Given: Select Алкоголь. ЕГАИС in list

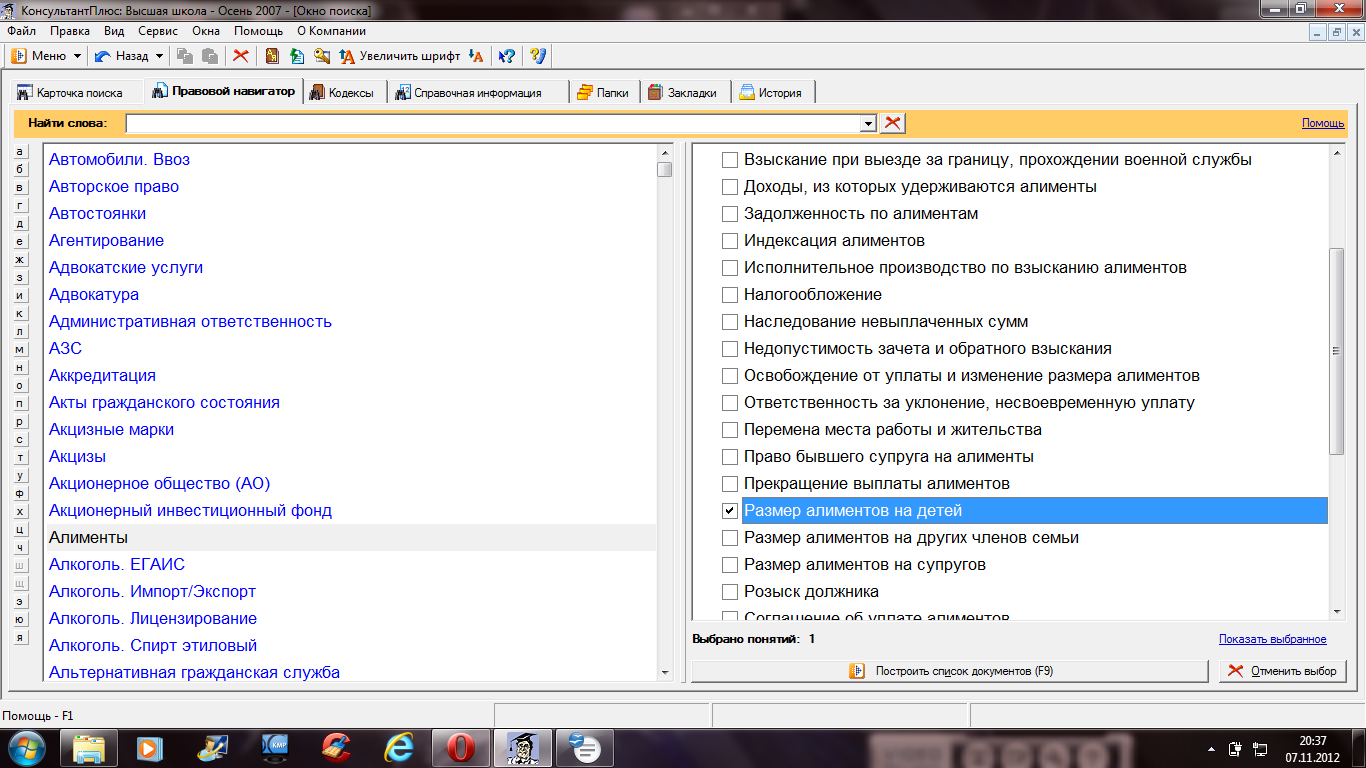Looking at the screenshot, I should point(117,564).
